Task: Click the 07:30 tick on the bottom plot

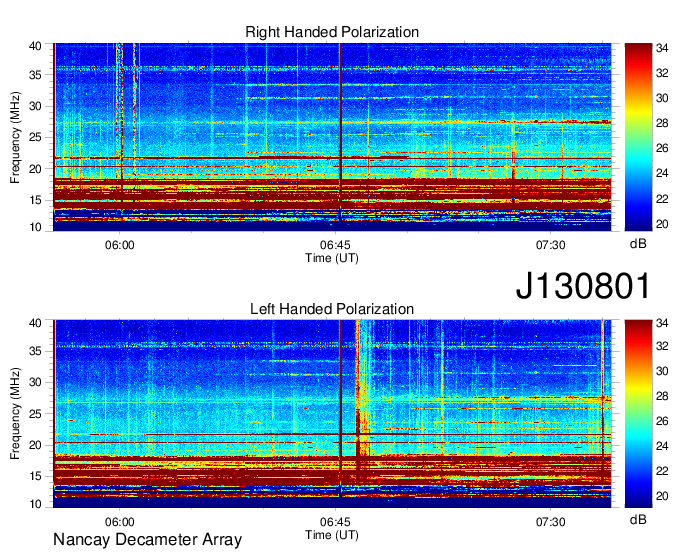Action: pos(550,522)
